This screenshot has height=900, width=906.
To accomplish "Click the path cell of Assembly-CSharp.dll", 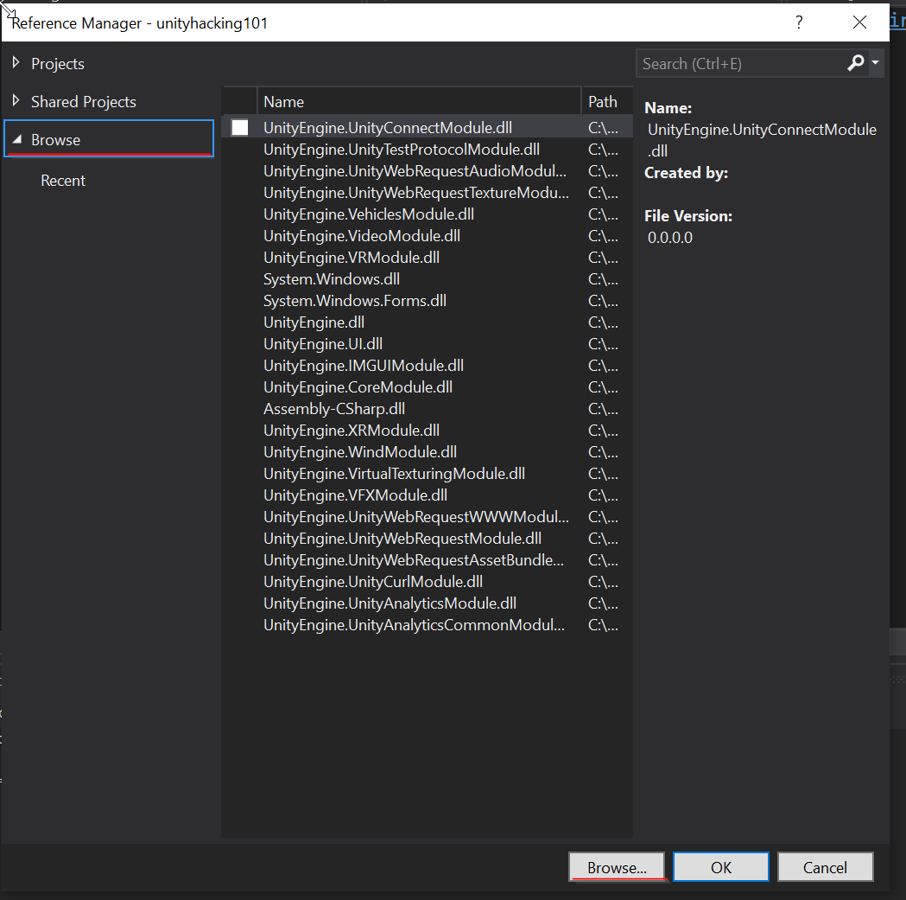I will point(603,409).
